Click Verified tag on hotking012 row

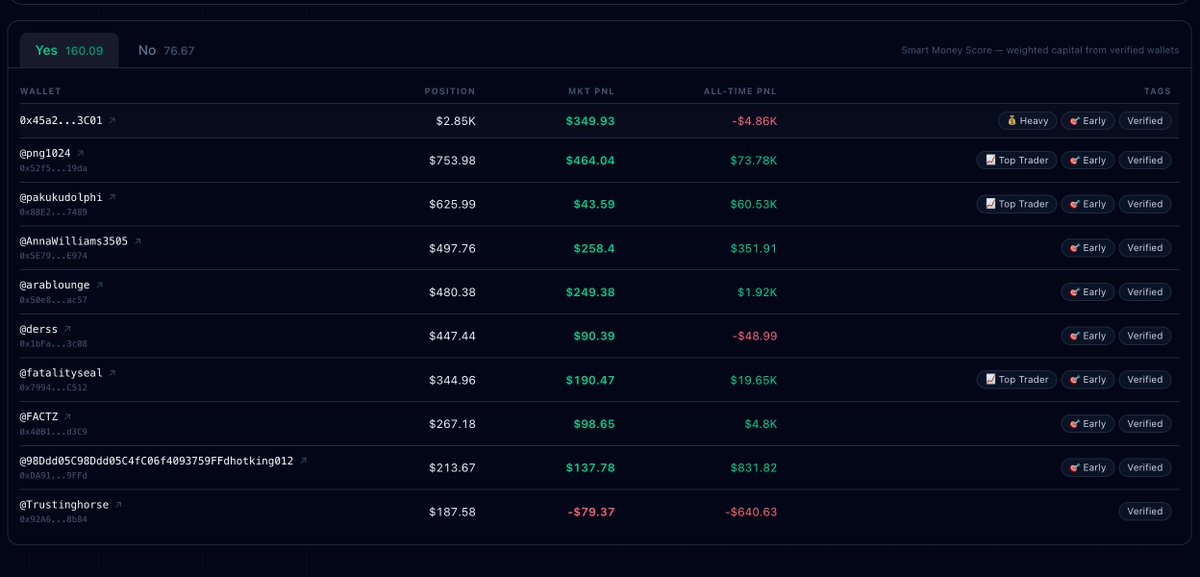pos(1145,467)
